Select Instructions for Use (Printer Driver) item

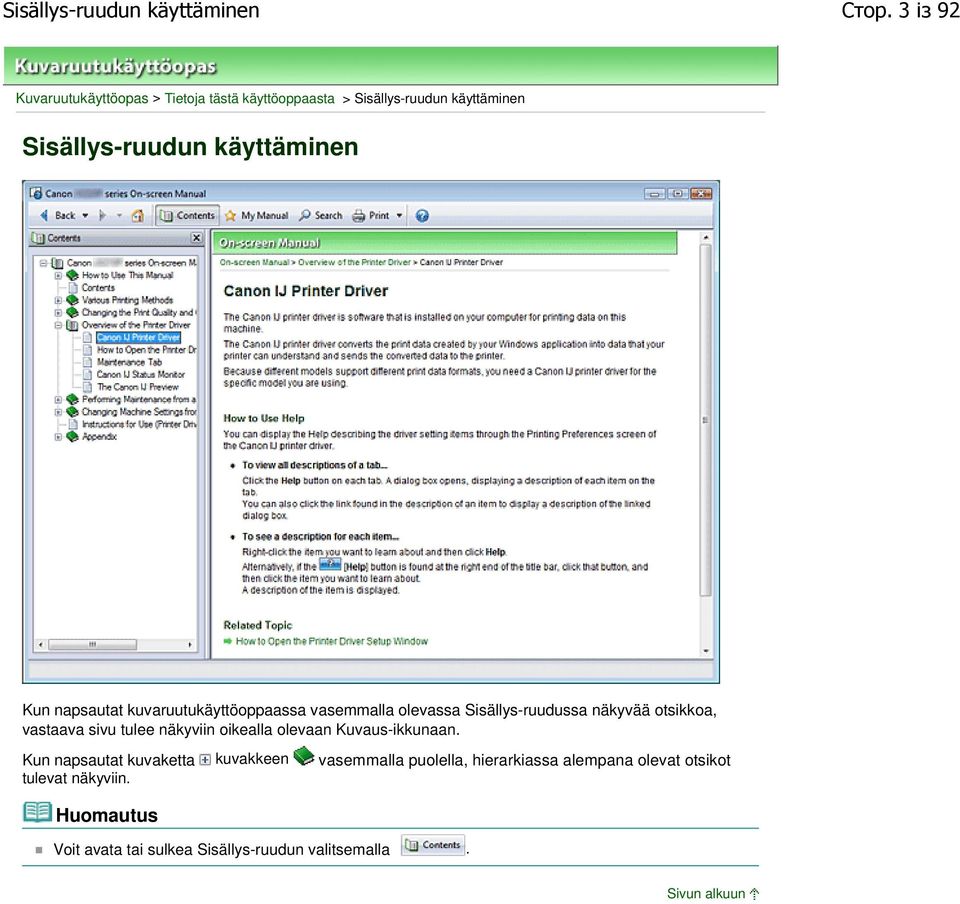coord(139,424)
